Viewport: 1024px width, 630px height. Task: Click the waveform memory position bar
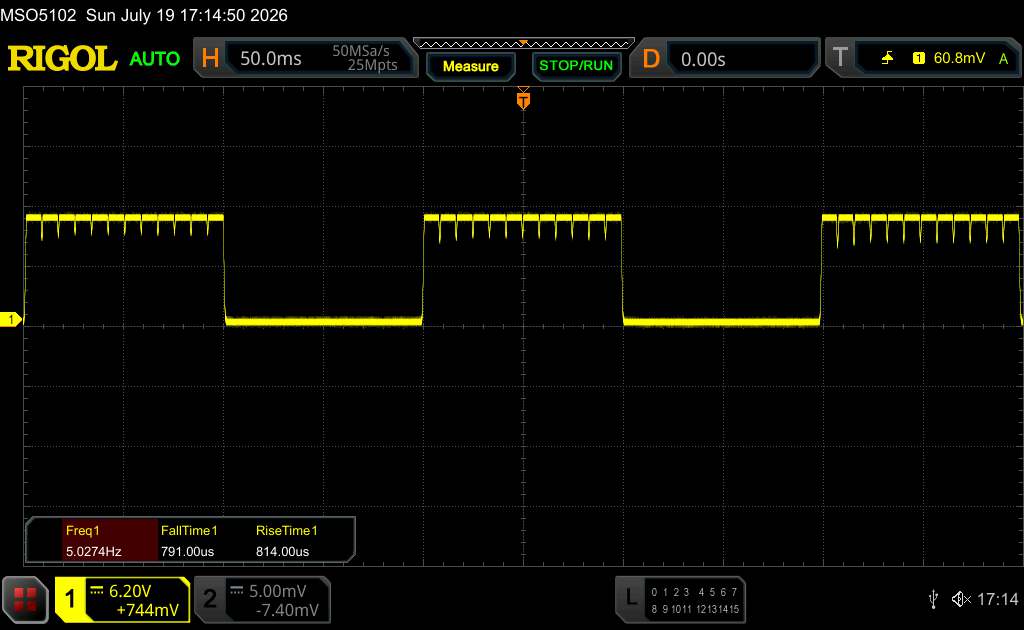[x=524, y=44]
